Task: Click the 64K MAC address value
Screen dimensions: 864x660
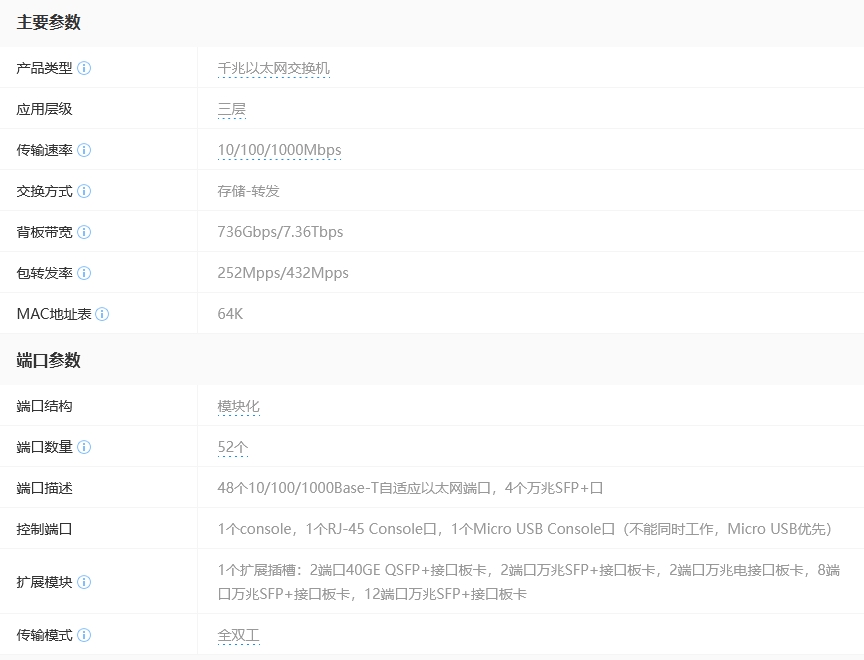Action: [x=230, y=314]
